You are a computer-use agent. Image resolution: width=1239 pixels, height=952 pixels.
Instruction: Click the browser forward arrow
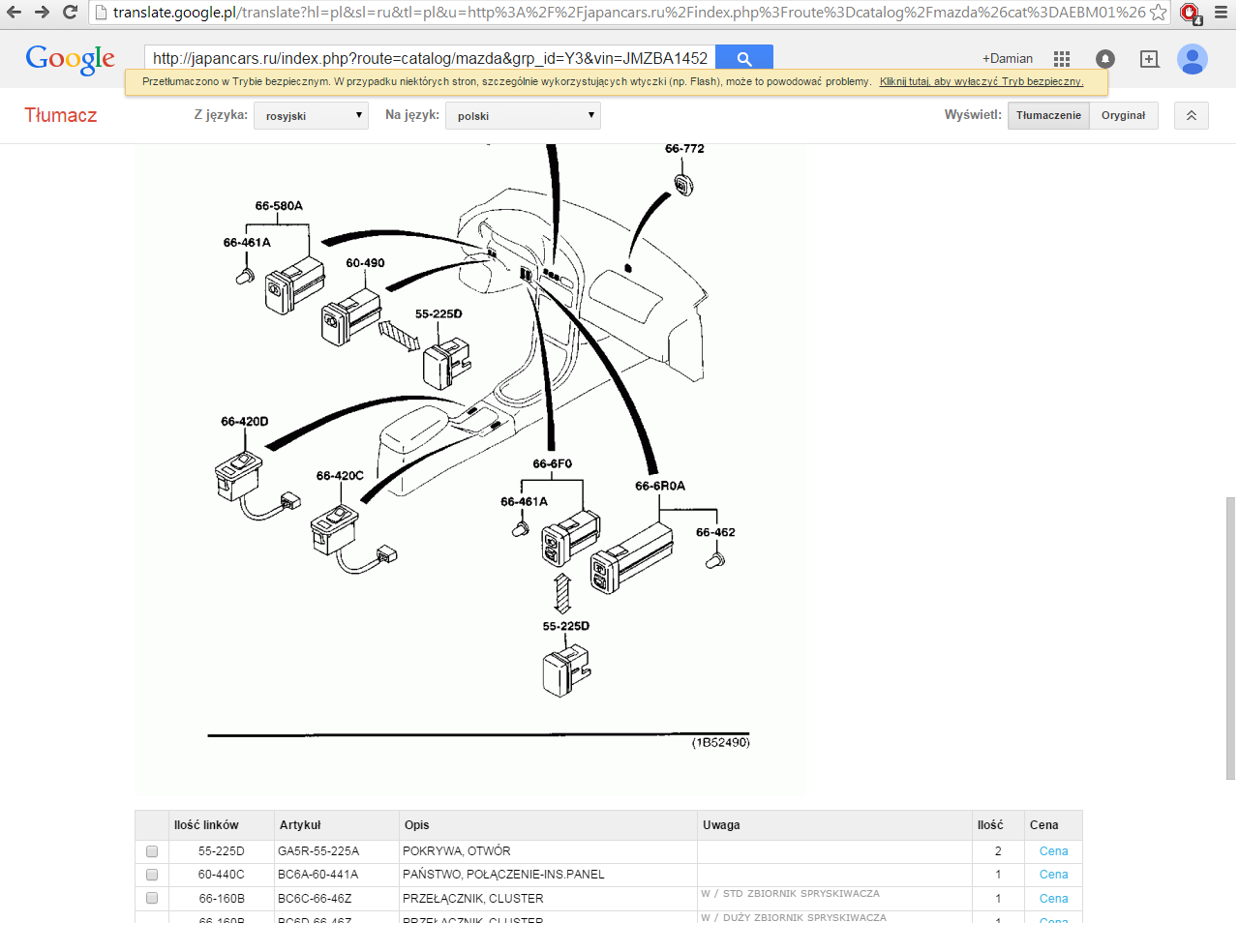(x=42, y=13)
